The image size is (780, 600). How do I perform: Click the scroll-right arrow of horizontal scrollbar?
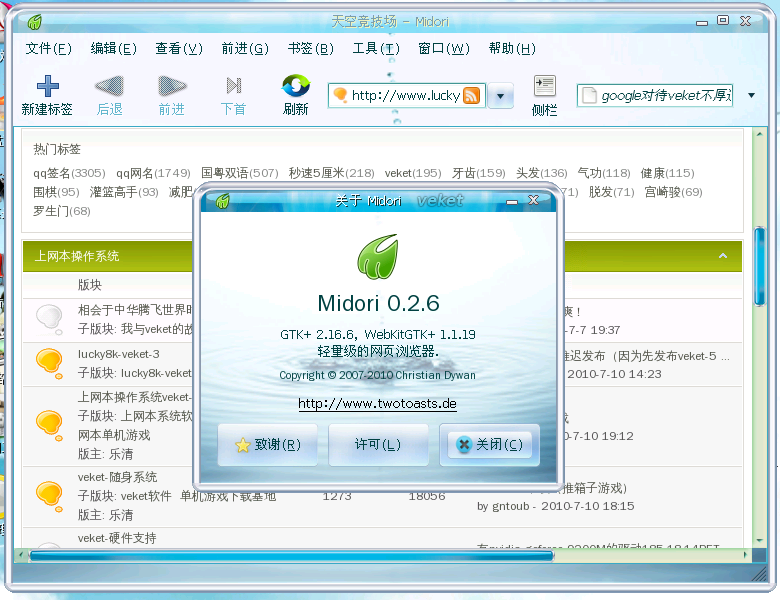pos(745,555)
